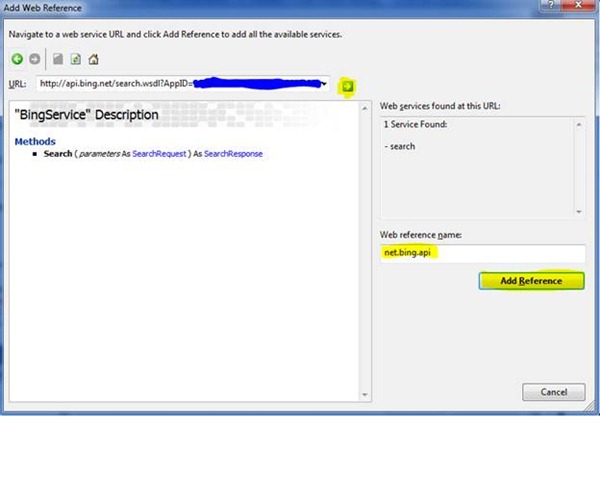Click the grey Forward navigation arrow
This screenshot has height=480, width=600.
pyautogui.click(x=35, y=59)
